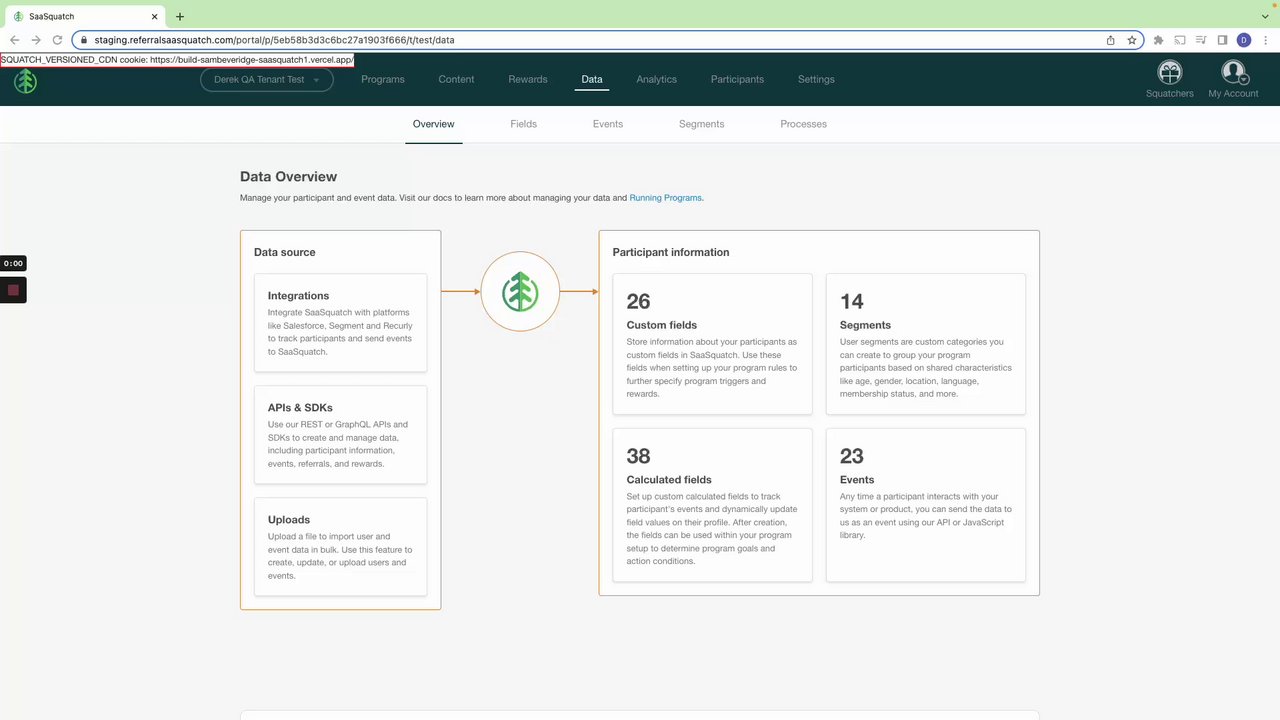Expand the tab search chevron

(x=1265, y=16)
